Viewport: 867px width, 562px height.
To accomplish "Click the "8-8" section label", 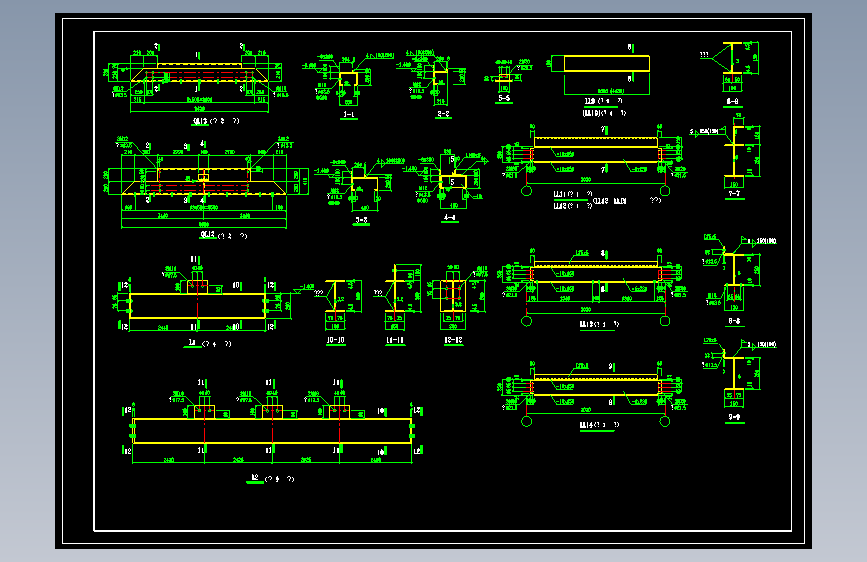I will [734, 321].
